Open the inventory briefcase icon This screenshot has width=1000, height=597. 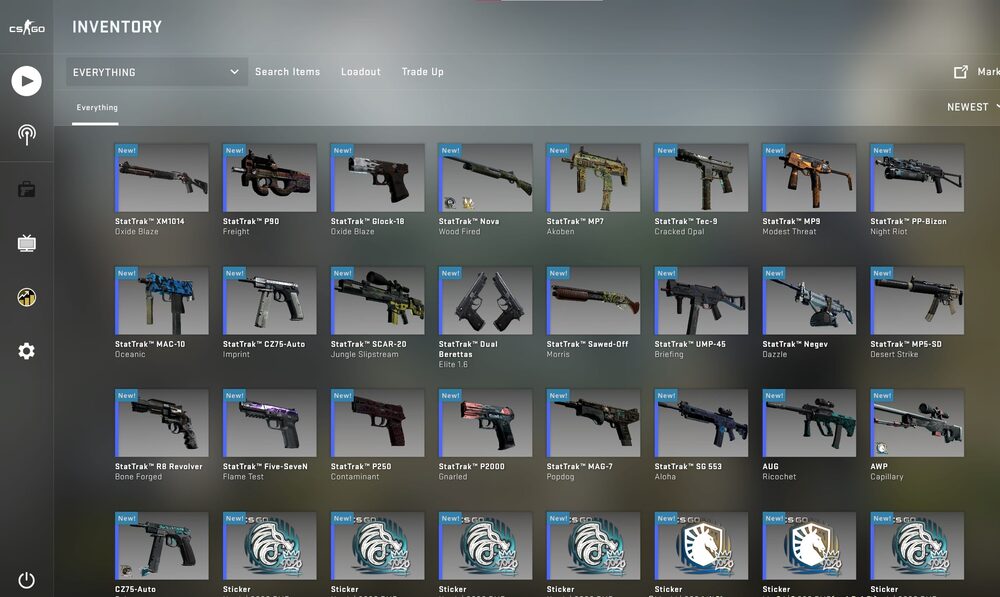click(26, 189)
